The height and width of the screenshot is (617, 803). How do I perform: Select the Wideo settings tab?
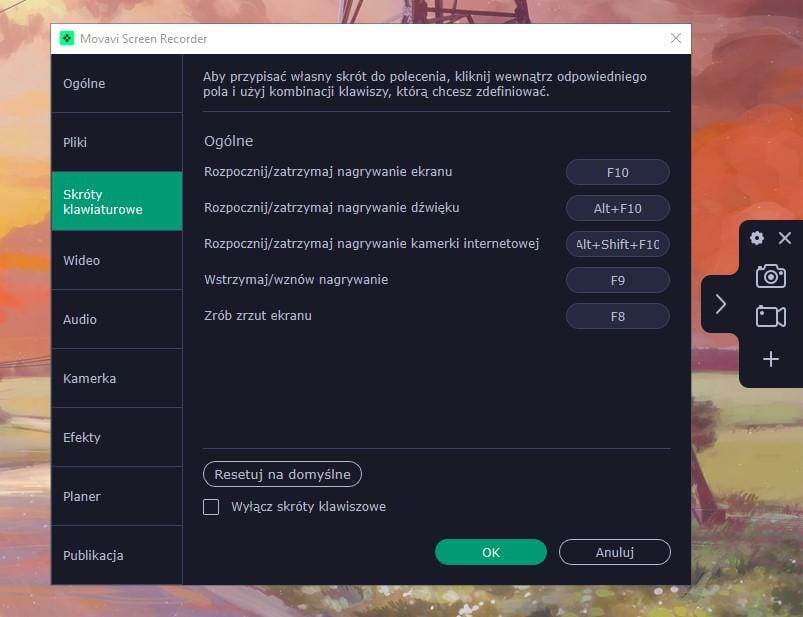(x=116, y=260)
